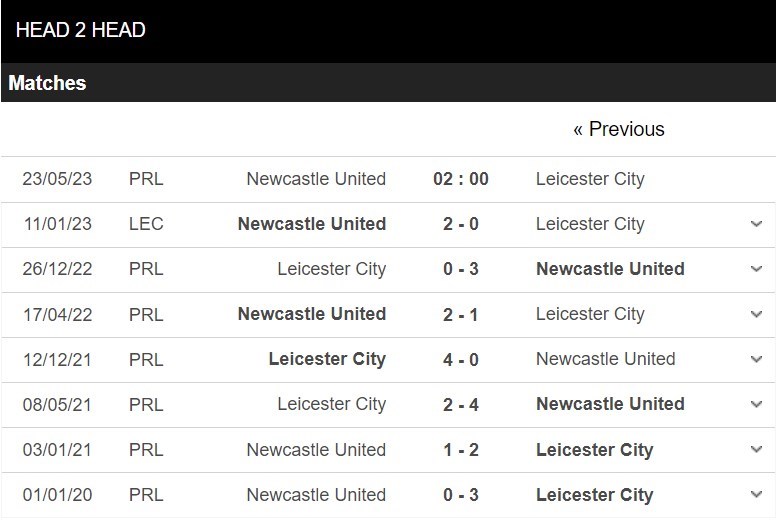Image resolution: width=781 pixels, height=530 pixels.
Task: Expand the 11/01/23 LEC match details chevron
Action: [756, 224]
